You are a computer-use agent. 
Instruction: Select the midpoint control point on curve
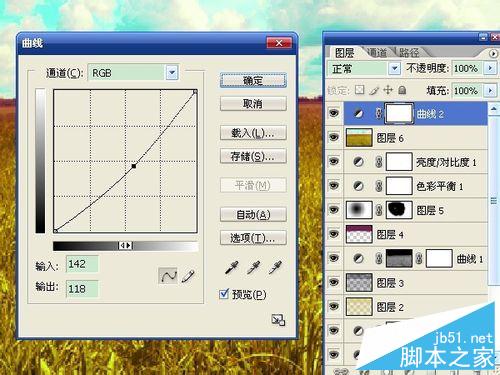pyautogui.click(x=134, y=166)
